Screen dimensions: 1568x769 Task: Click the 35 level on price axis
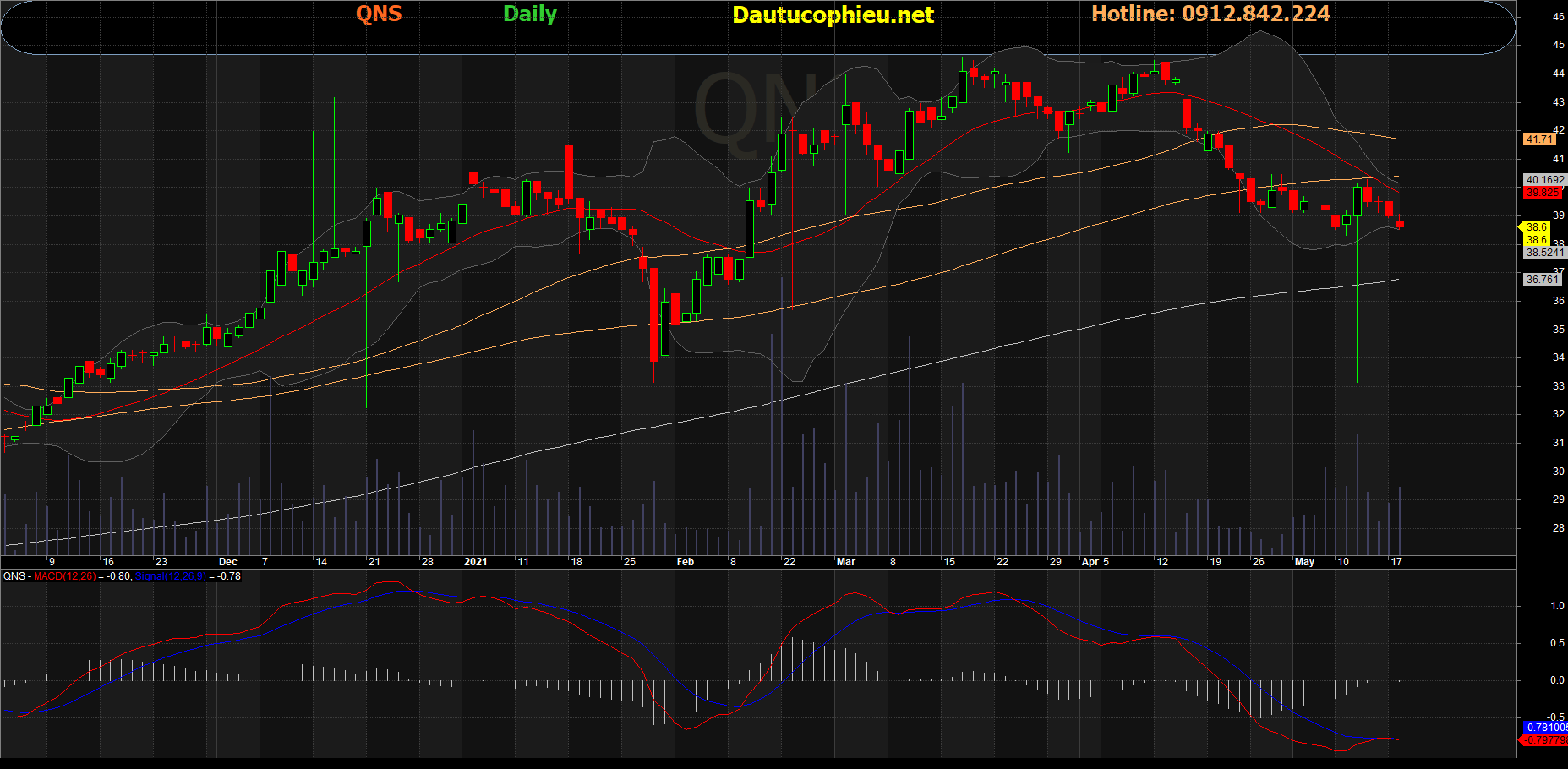[x=1558, y=330]
